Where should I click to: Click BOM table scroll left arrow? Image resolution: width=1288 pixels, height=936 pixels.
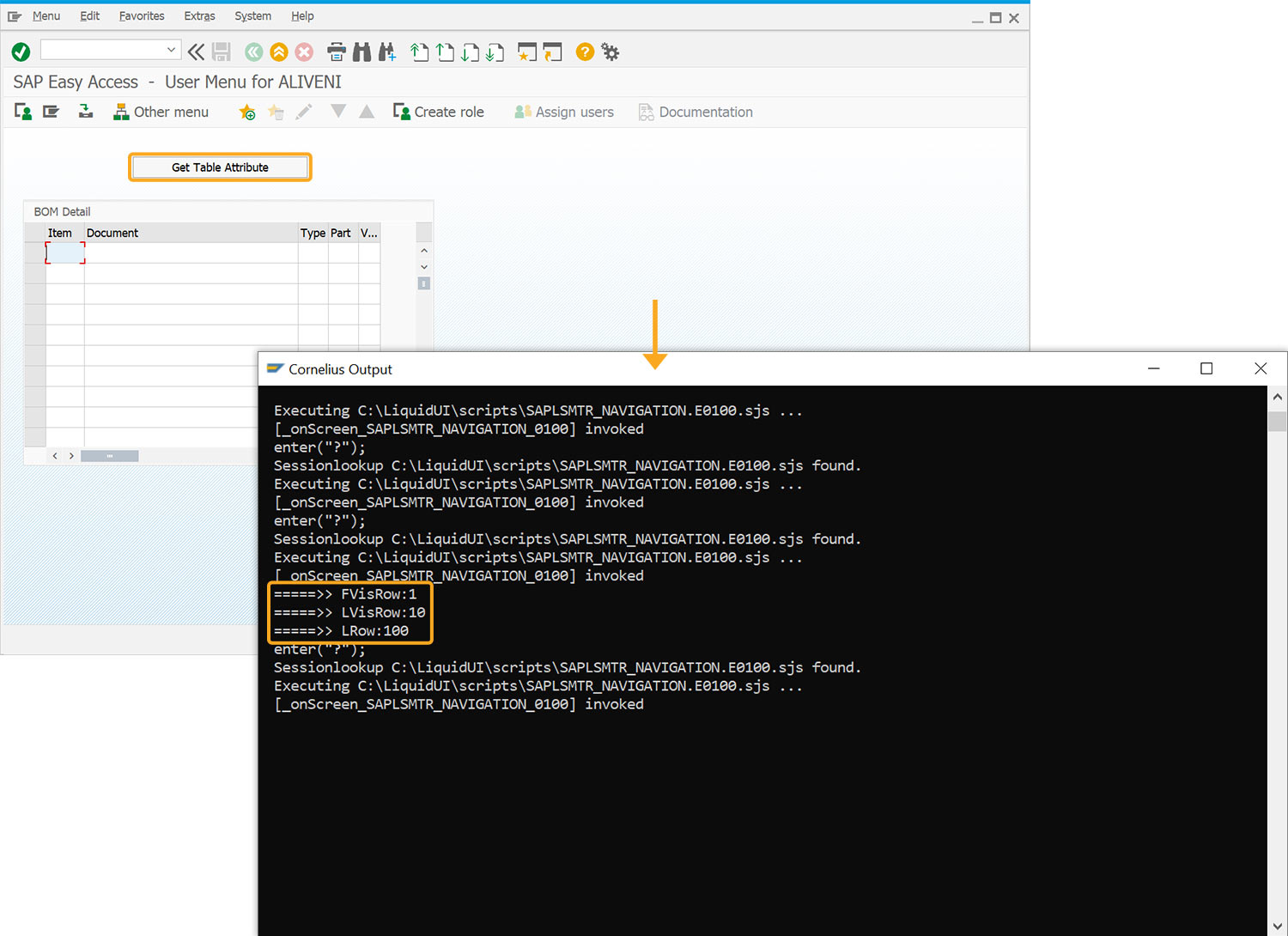[x=55, y=456]
